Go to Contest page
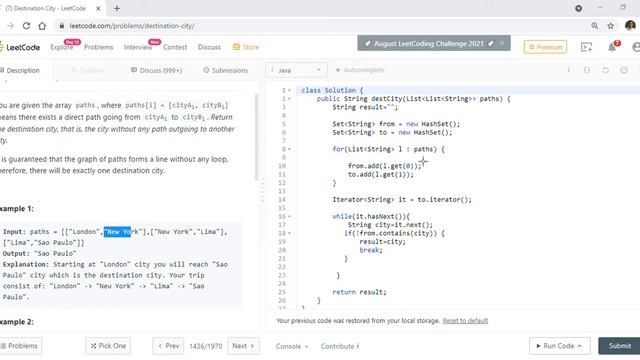640x360 pixels. pos(175,47)
